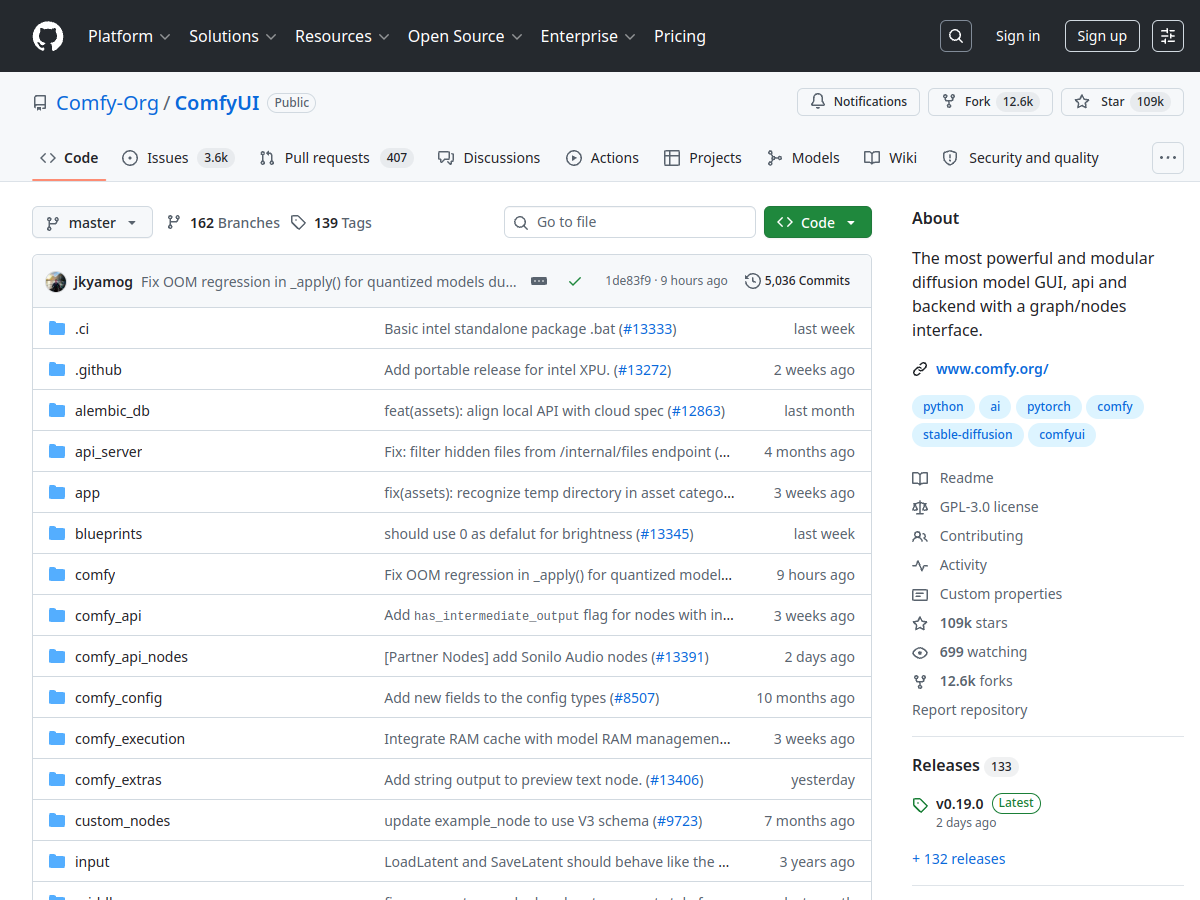The width and height of the screenshot is (1200, 900).
Task: Click the GitHub octocat logo
Action: point(47,36)
